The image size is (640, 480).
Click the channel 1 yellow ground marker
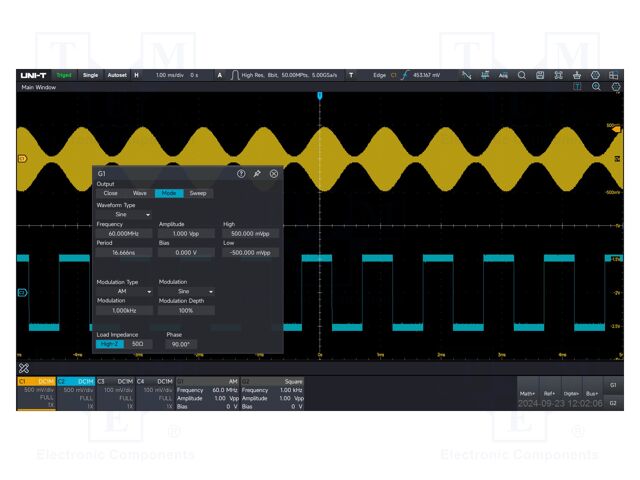click(x=22, y=158)
